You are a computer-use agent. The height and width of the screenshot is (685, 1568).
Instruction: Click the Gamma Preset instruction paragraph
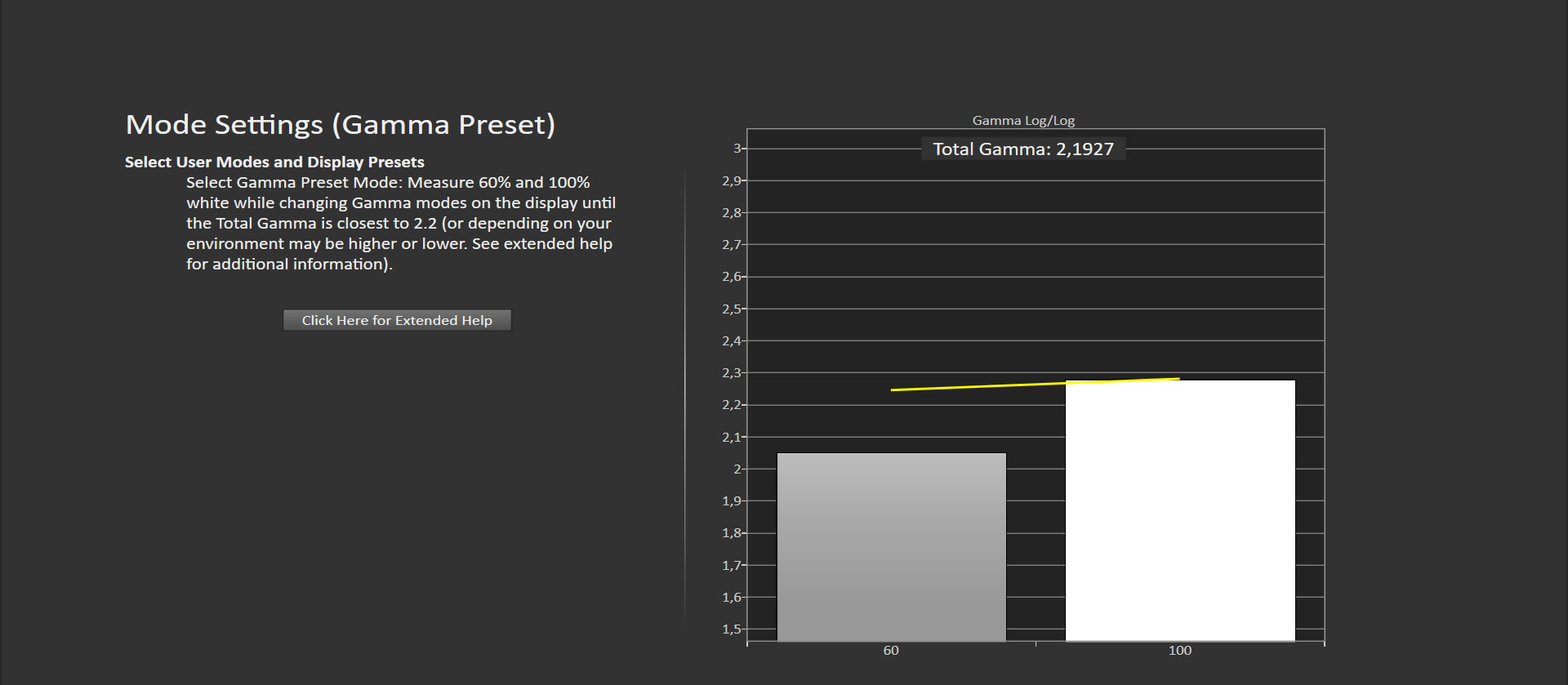point(400,223)
